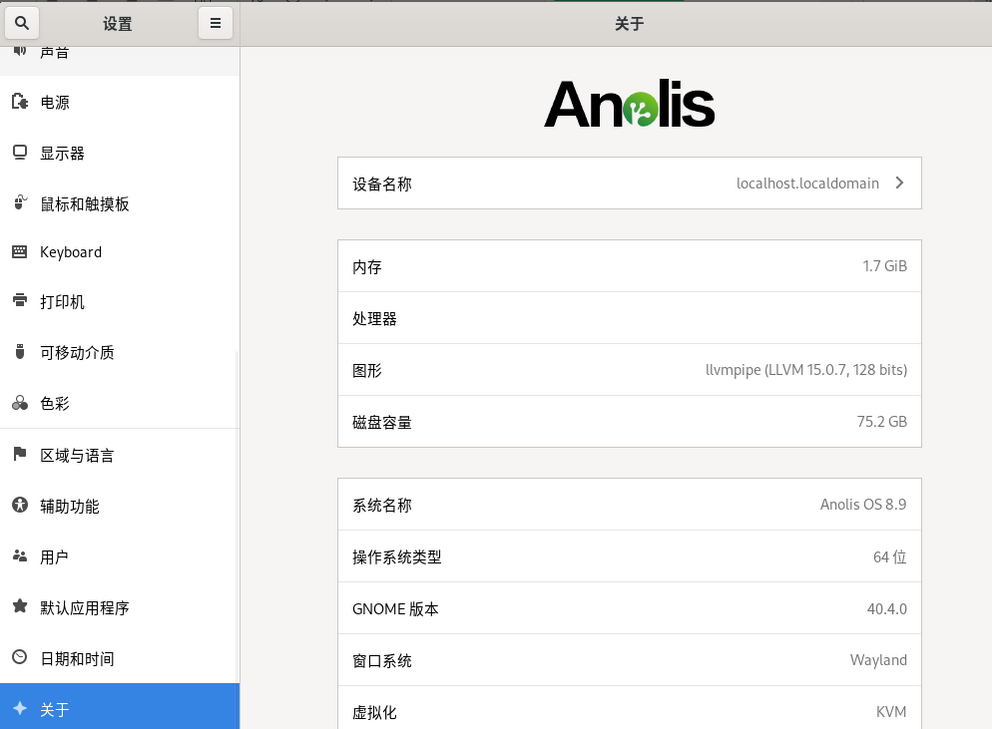
Task: Click the search magnifier icon in header
Action: pyautogui.click(x=22, y=23)
